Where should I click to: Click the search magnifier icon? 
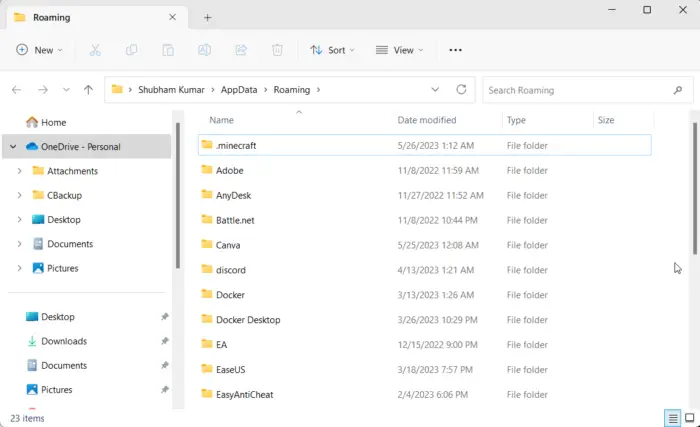coord(678,90)
